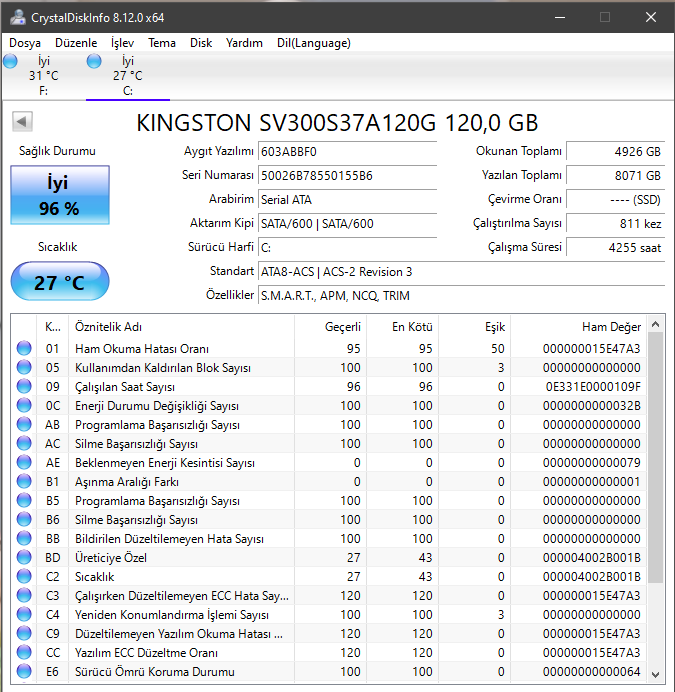Open the İşlev menu

click(x=122, y=43)
